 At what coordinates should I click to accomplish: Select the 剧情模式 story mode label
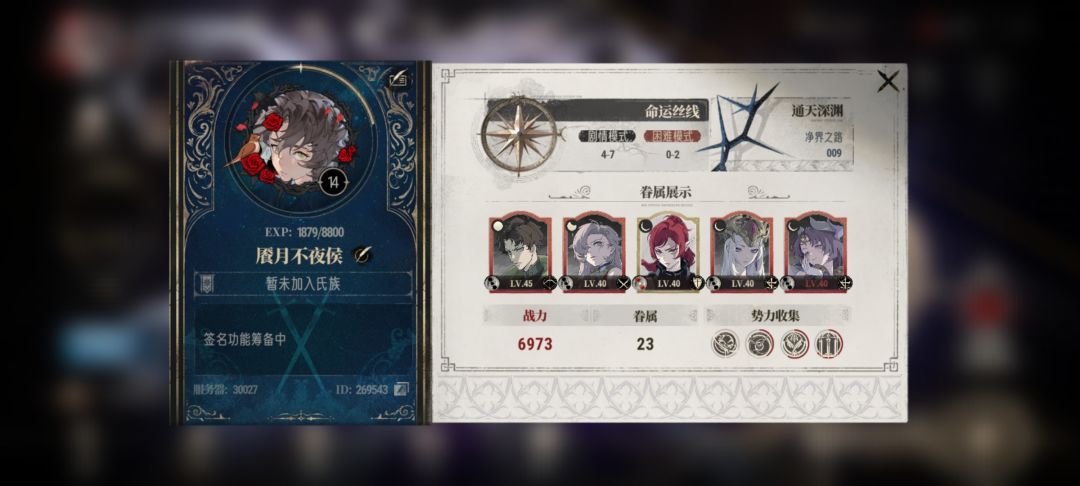[607, 136]
